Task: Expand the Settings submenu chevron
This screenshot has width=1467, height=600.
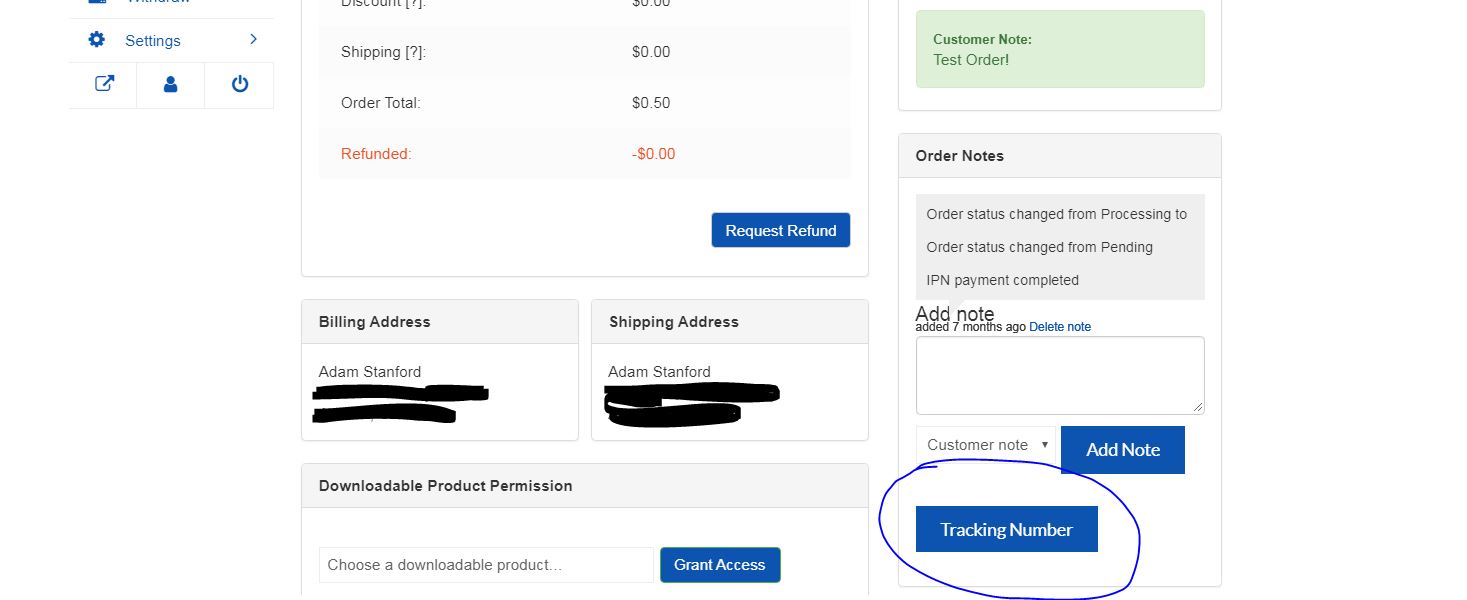Action: click(253, 40)
